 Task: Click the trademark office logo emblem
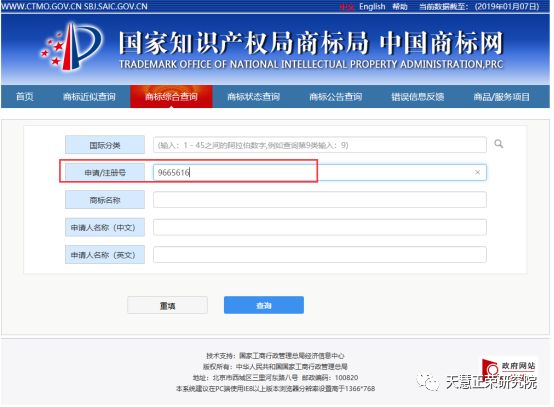coord(71,47)
